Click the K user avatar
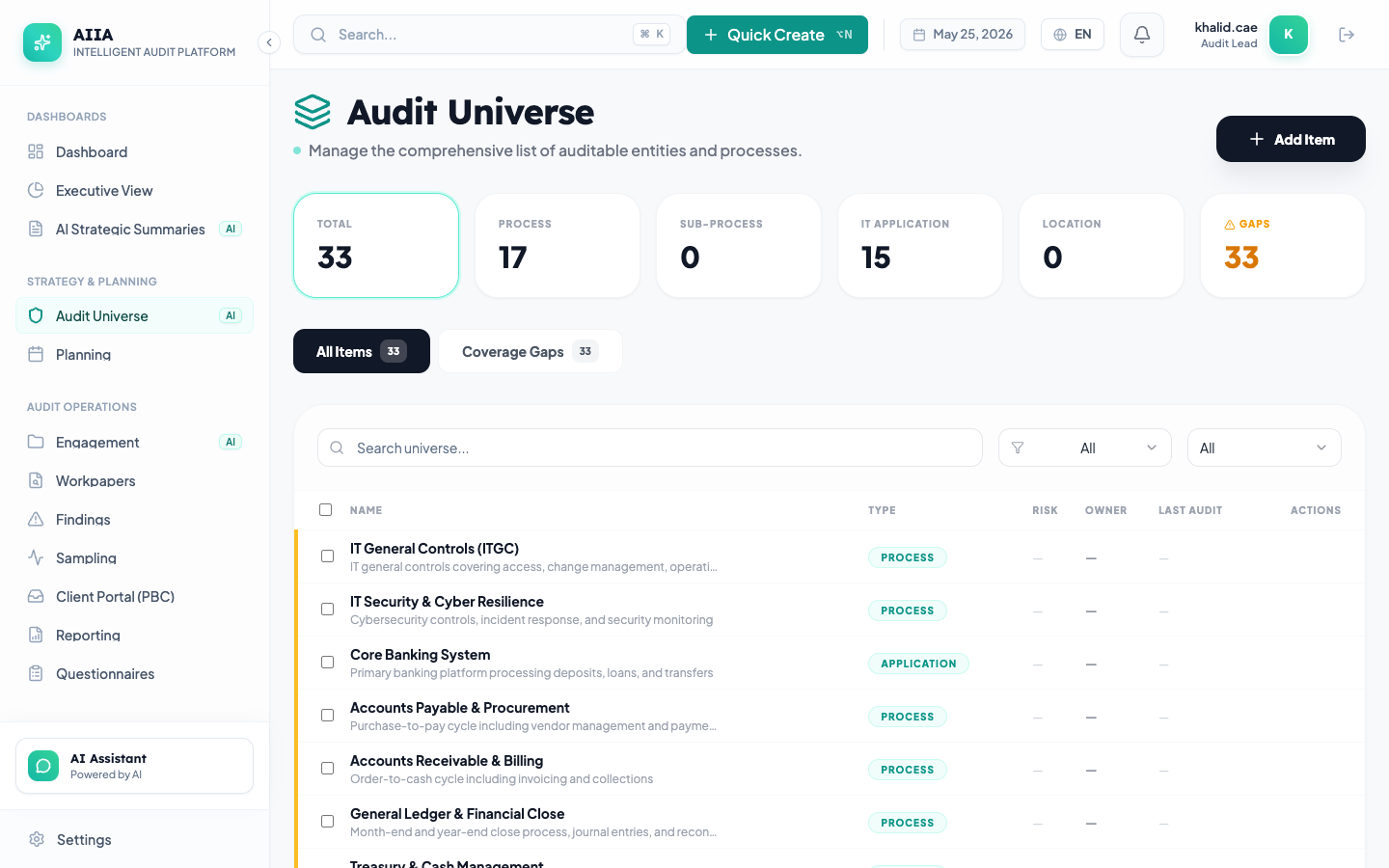The image size is (1389, 868). pyautogui.click(x=1289, y=35)
